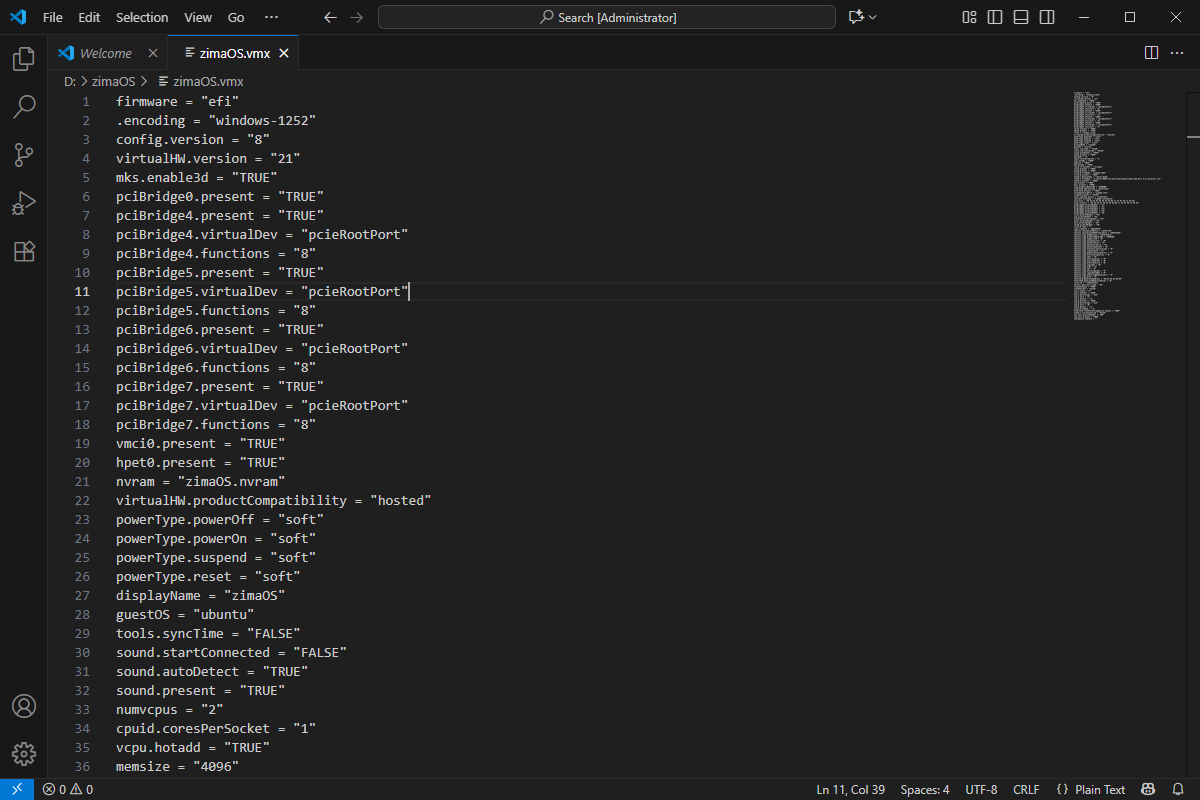Open the Accounts menu icon

pos(24,706)
